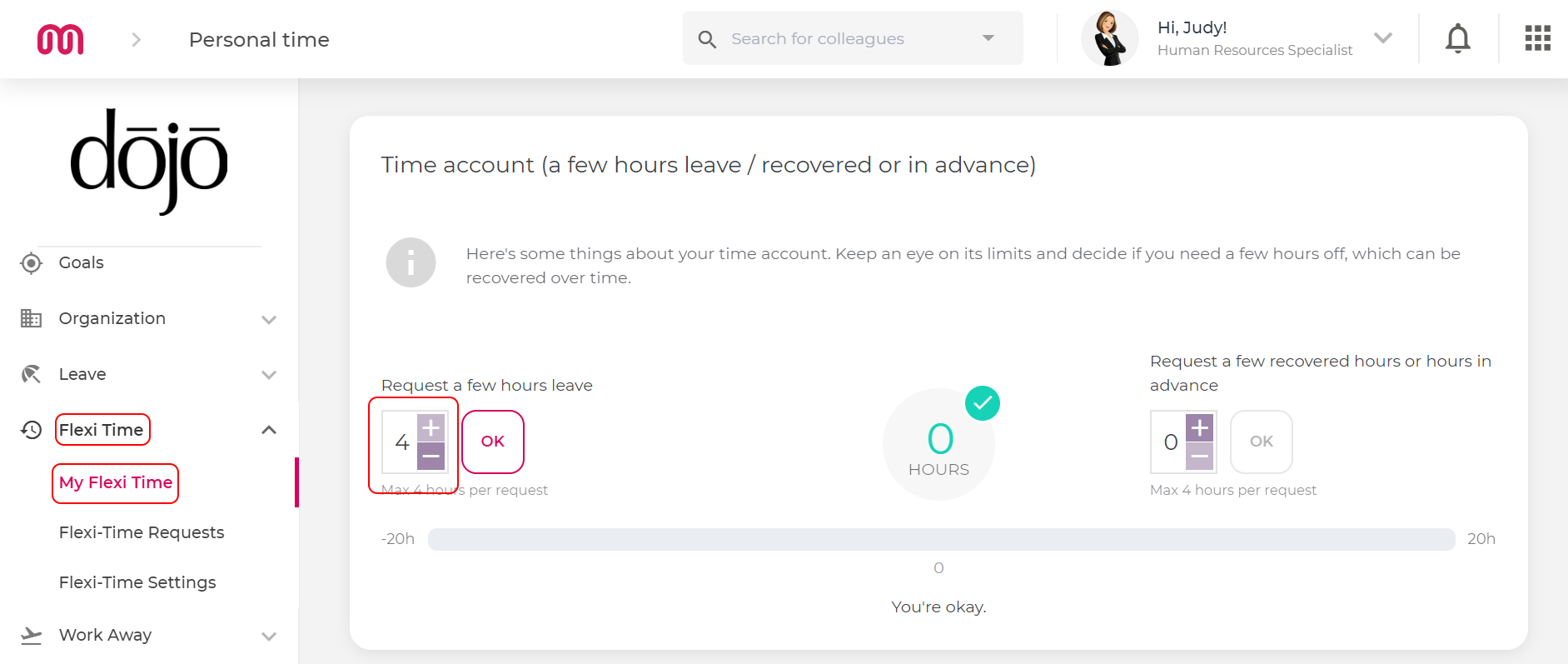Open the apps grid menu

[1537, 38]
